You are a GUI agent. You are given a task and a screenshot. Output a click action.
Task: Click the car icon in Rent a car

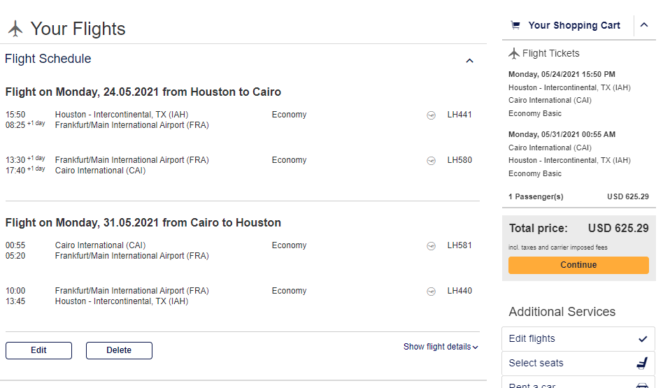[x=642, y=385]
